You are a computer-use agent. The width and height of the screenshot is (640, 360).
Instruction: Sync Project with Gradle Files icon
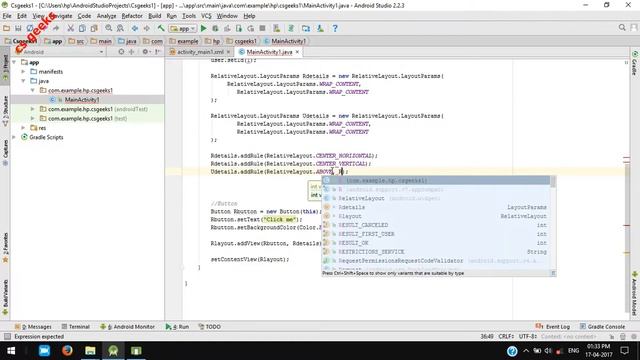[291, 28]
